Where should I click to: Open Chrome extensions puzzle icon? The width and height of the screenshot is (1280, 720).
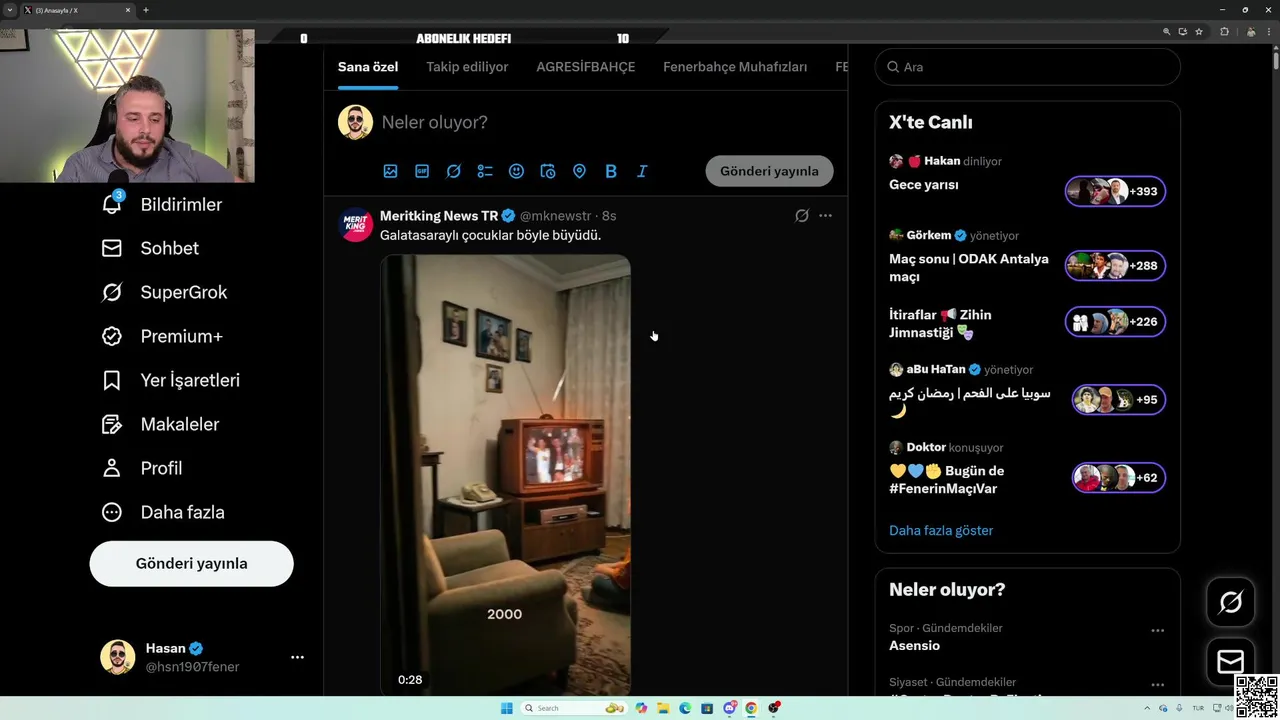click(1224, 31)
